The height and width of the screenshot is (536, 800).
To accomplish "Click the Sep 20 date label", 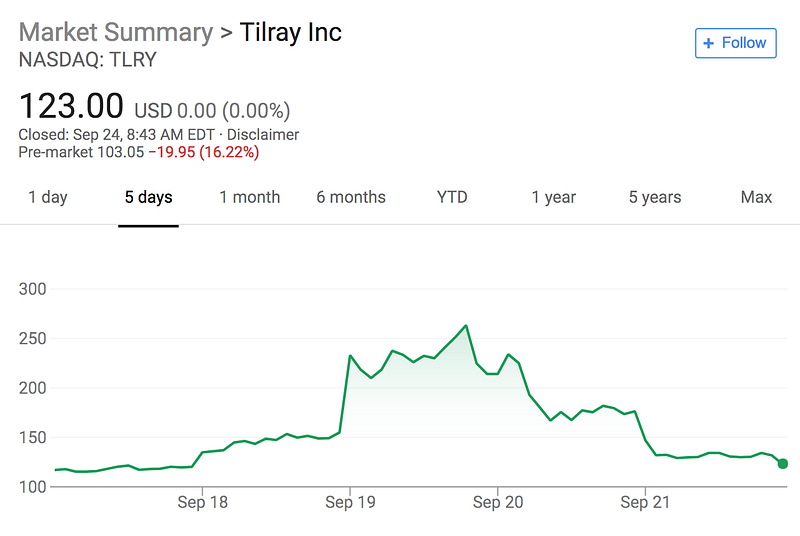I will tap(499, 503).
